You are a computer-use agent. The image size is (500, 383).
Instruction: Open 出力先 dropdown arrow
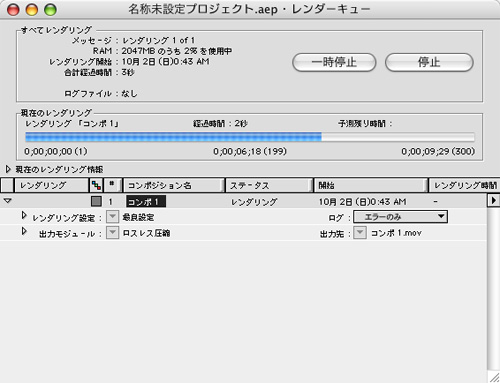360,233
